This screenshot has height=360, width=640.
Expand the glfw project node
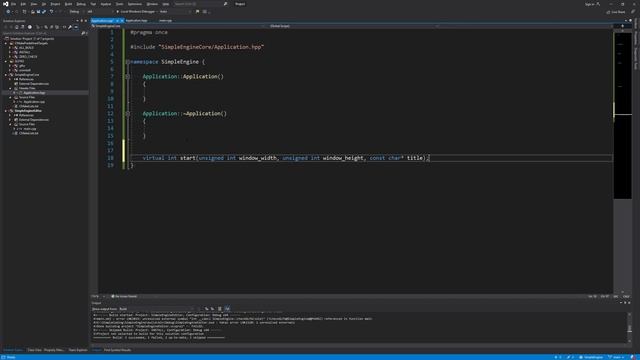click(10, 66)
